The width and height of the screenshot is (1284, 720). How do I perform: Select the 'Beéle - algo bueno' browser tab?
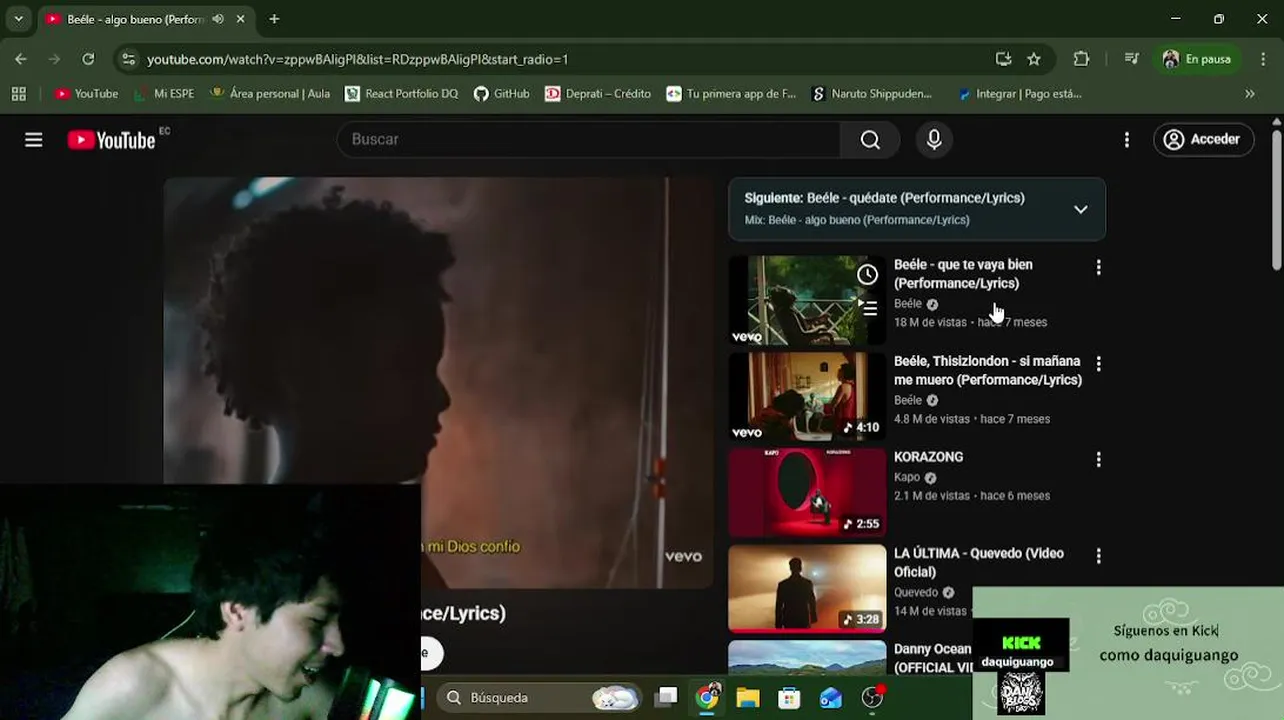pos(146,19)
